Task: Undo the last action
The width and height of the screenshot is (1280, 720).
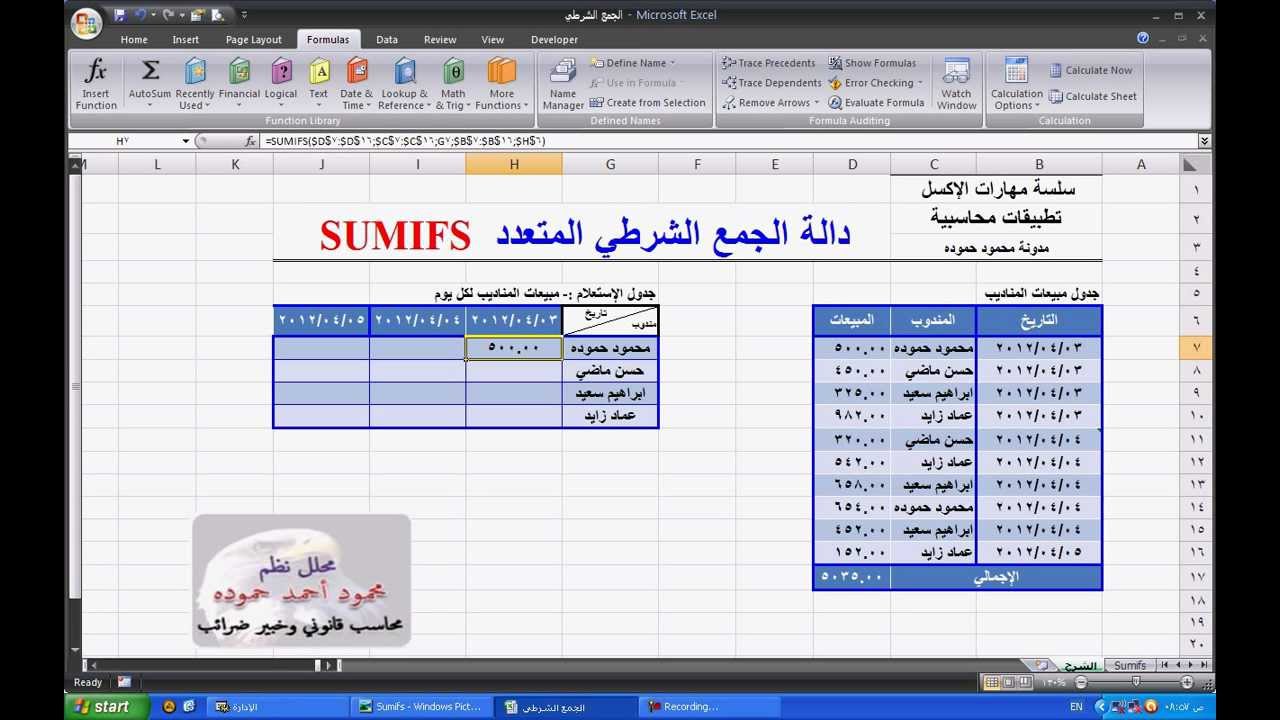Action: 142,15
